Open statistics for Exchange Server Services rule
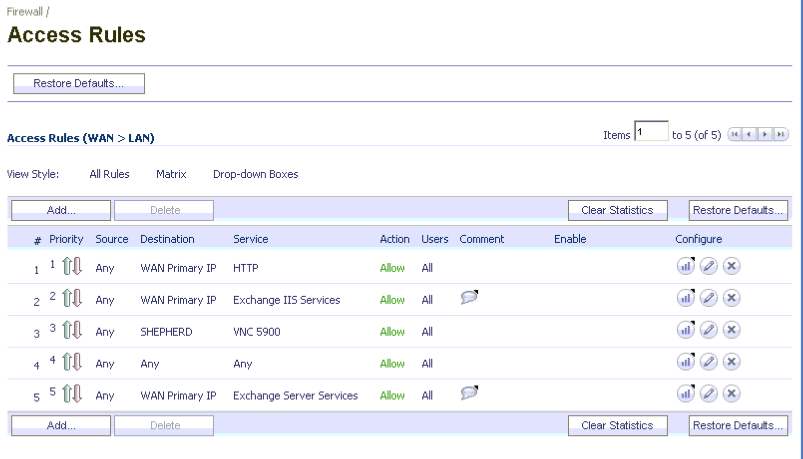 coord(685,393)
